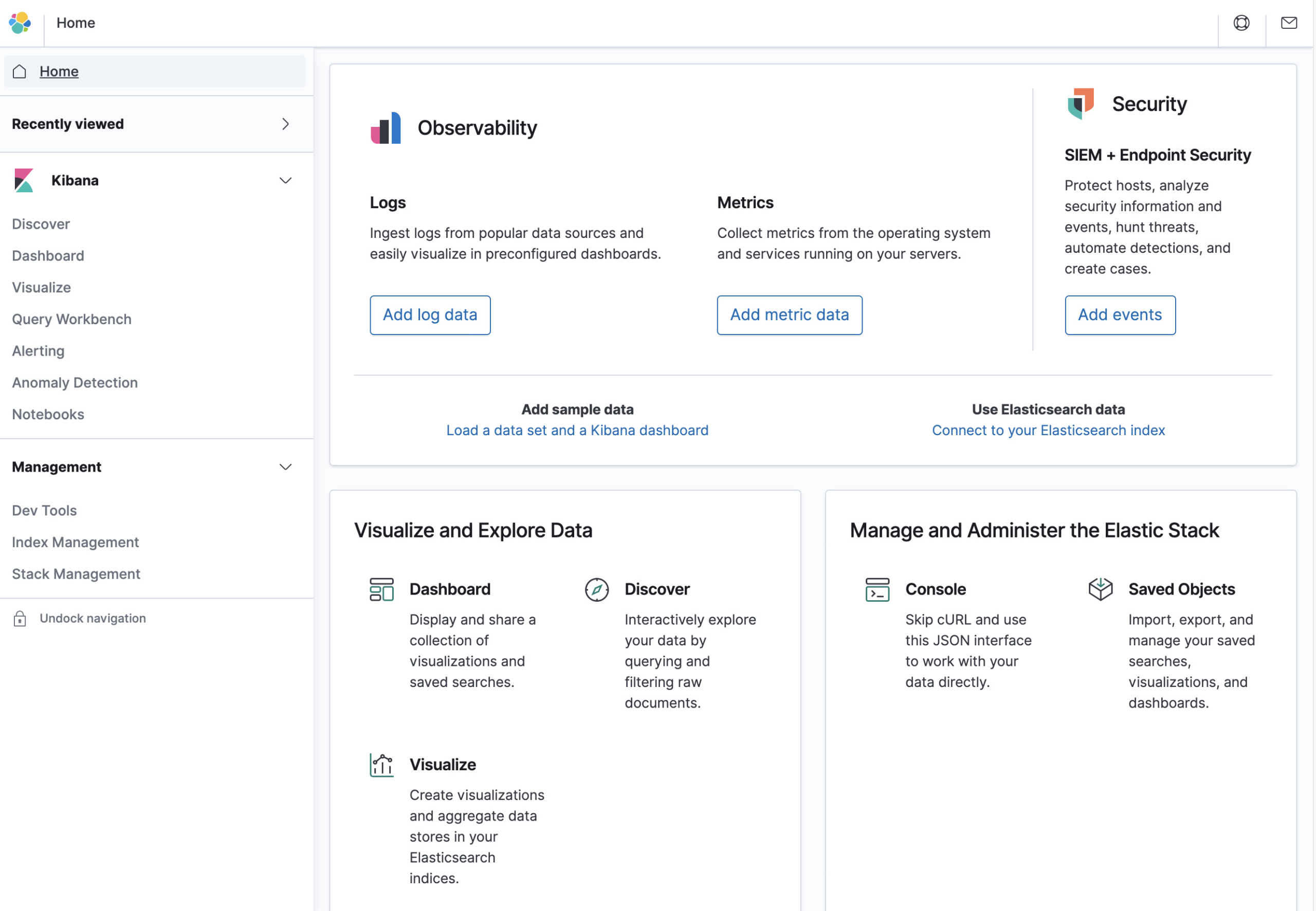The height and width of the screenshot is (911, 1316).
Task: Open Query Workbench from the sidebar
Action: tap(72, 319)
